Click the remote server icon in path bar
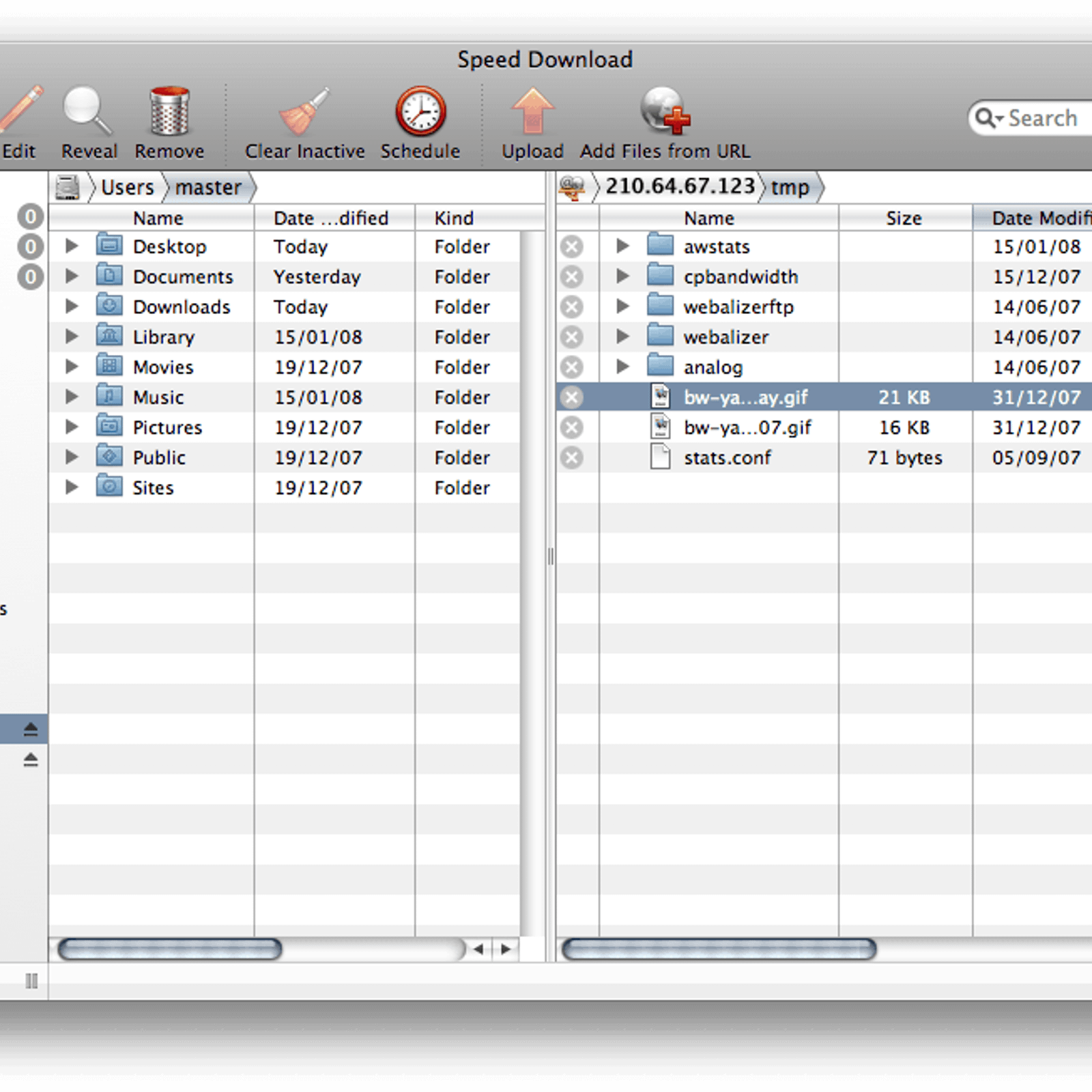The height and width of the screenshot is (1092, 1092). click(572, 187)
